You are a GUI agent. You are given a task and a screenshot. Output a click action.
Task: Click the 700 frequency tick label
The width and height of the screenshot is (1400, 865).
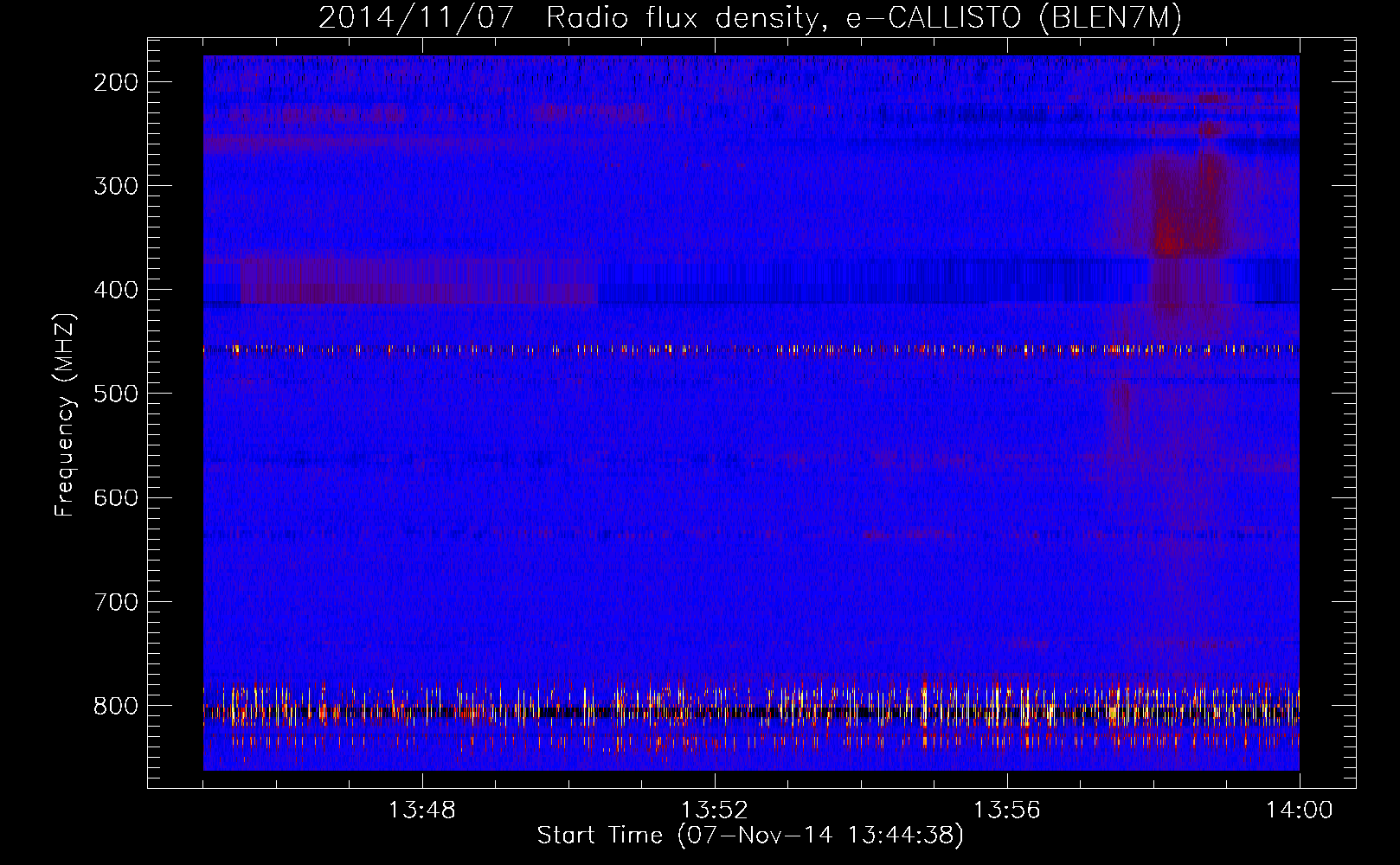[x=116, y=601]
